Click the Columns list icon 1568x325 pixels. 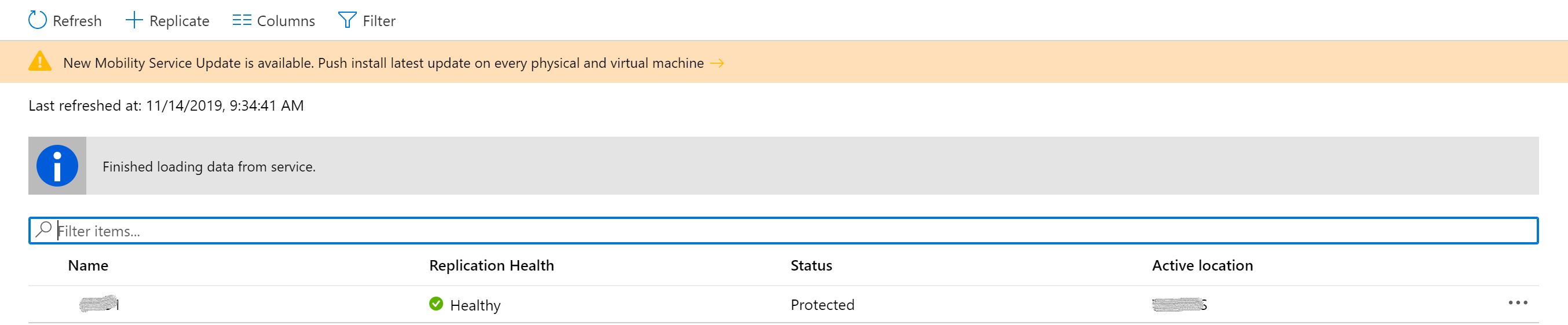click(242, 20)
